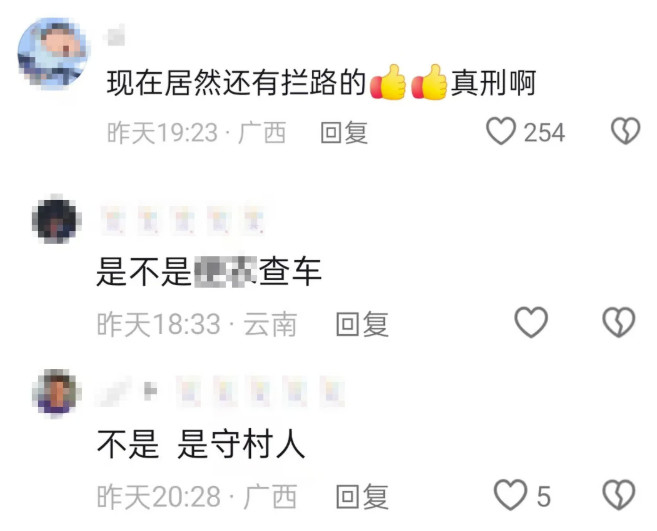Open the second commenter's blurred username
The width and height of the screenshot is (657, 531).
tap(183, 220)
